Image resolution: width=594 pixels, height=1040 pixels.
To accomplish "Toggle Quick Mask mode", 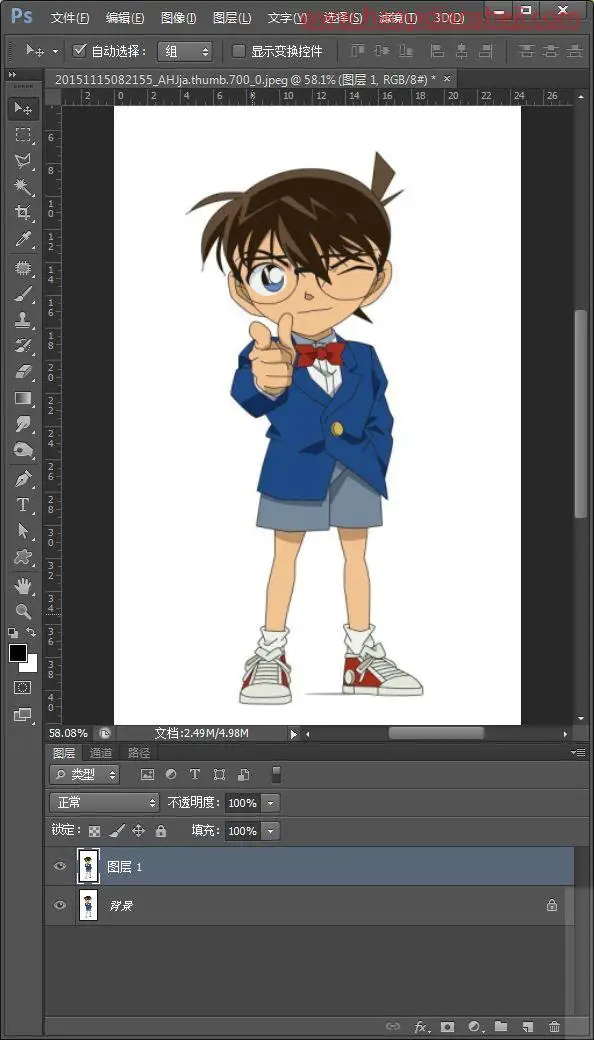I will (23, 687).
